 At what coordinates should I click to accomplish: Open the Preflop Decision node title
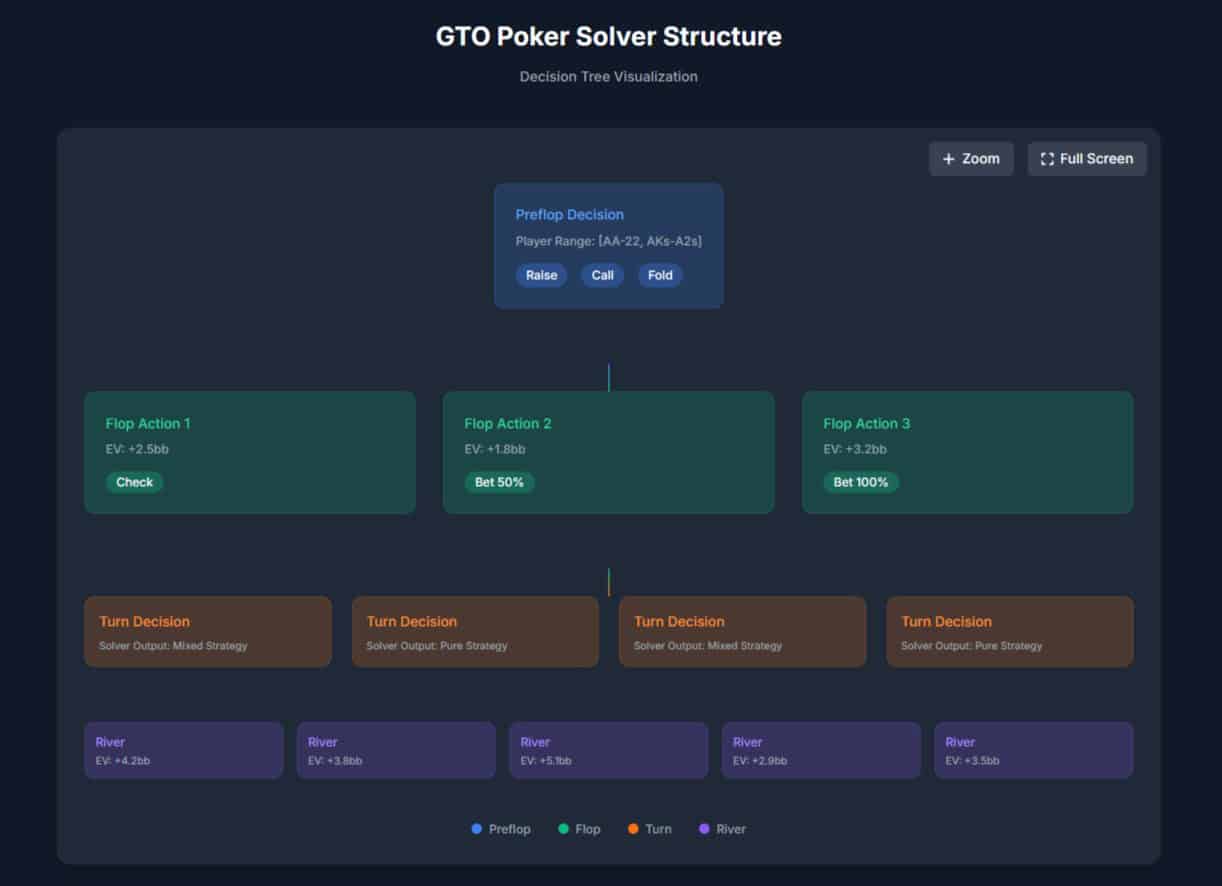(x=569, y=214)
